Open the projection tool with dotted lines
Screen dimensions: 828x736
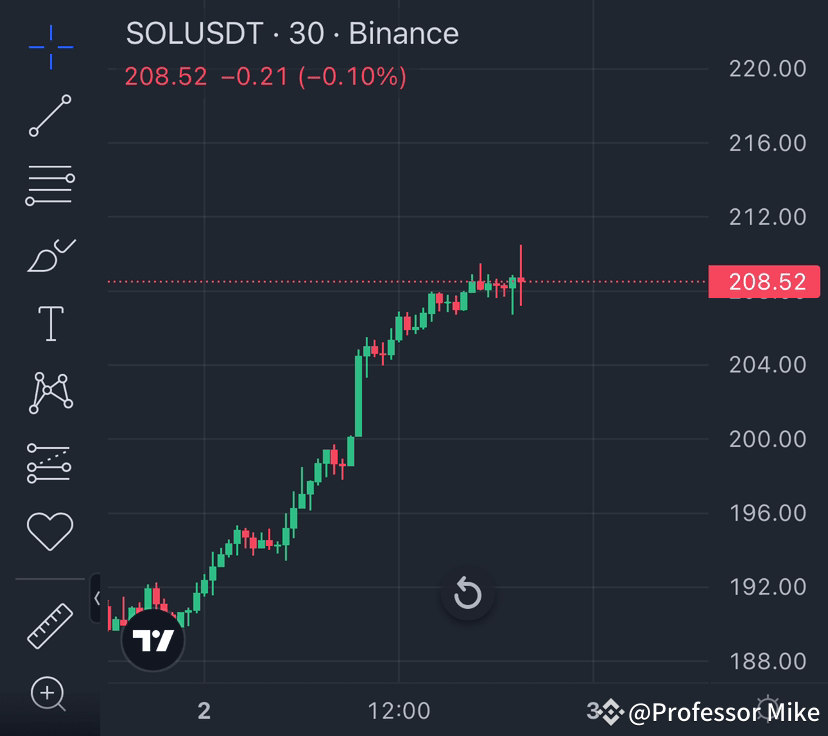(48, 464)
